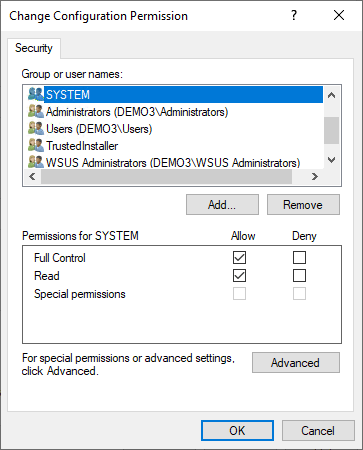Click the SYSTEM group icon
Viewport: 363px width, 450px height.
click(x=36, y=94)
